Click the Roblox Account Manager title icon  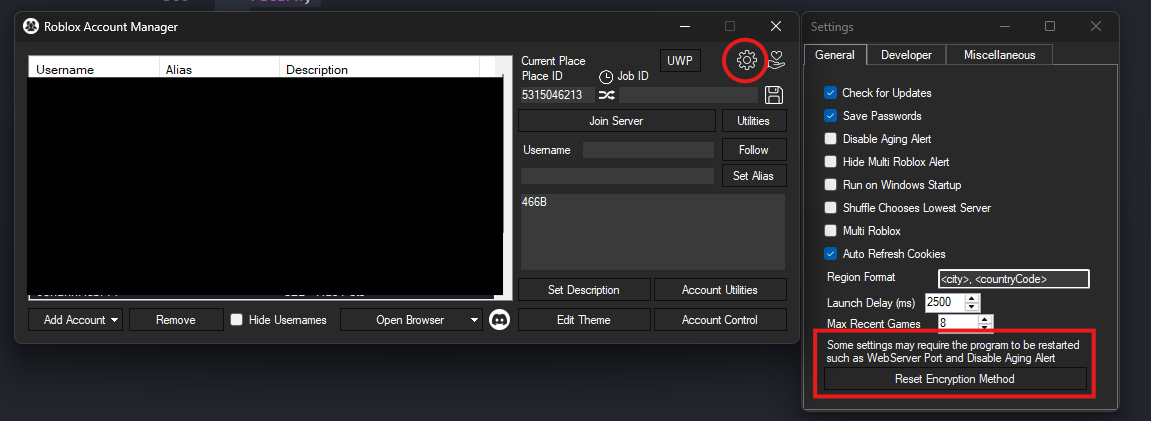pos(31,26)
